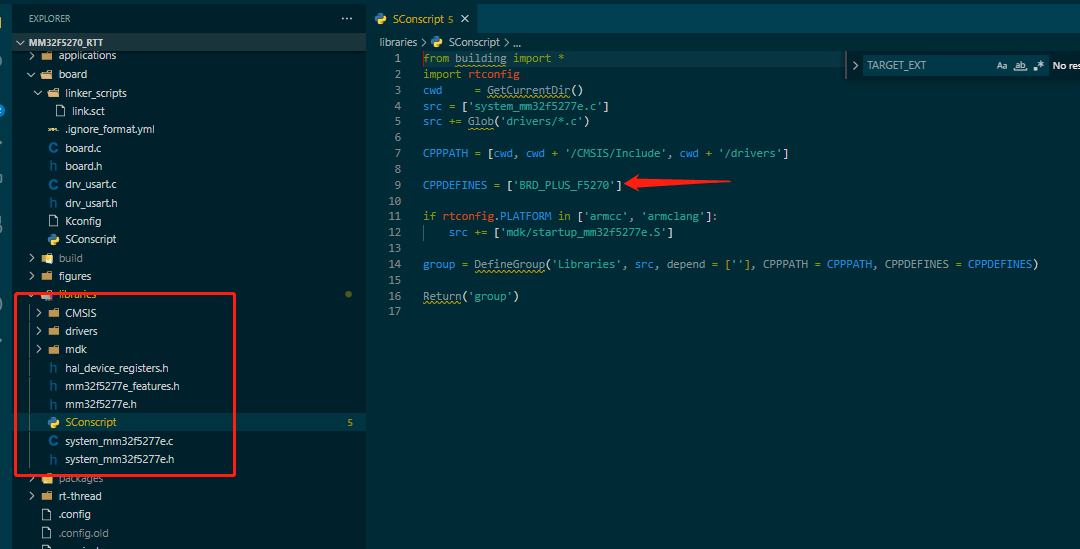Viewport: 1080px width, 549px height.
Task: Open board.h file
Action: tap(83, 166)
